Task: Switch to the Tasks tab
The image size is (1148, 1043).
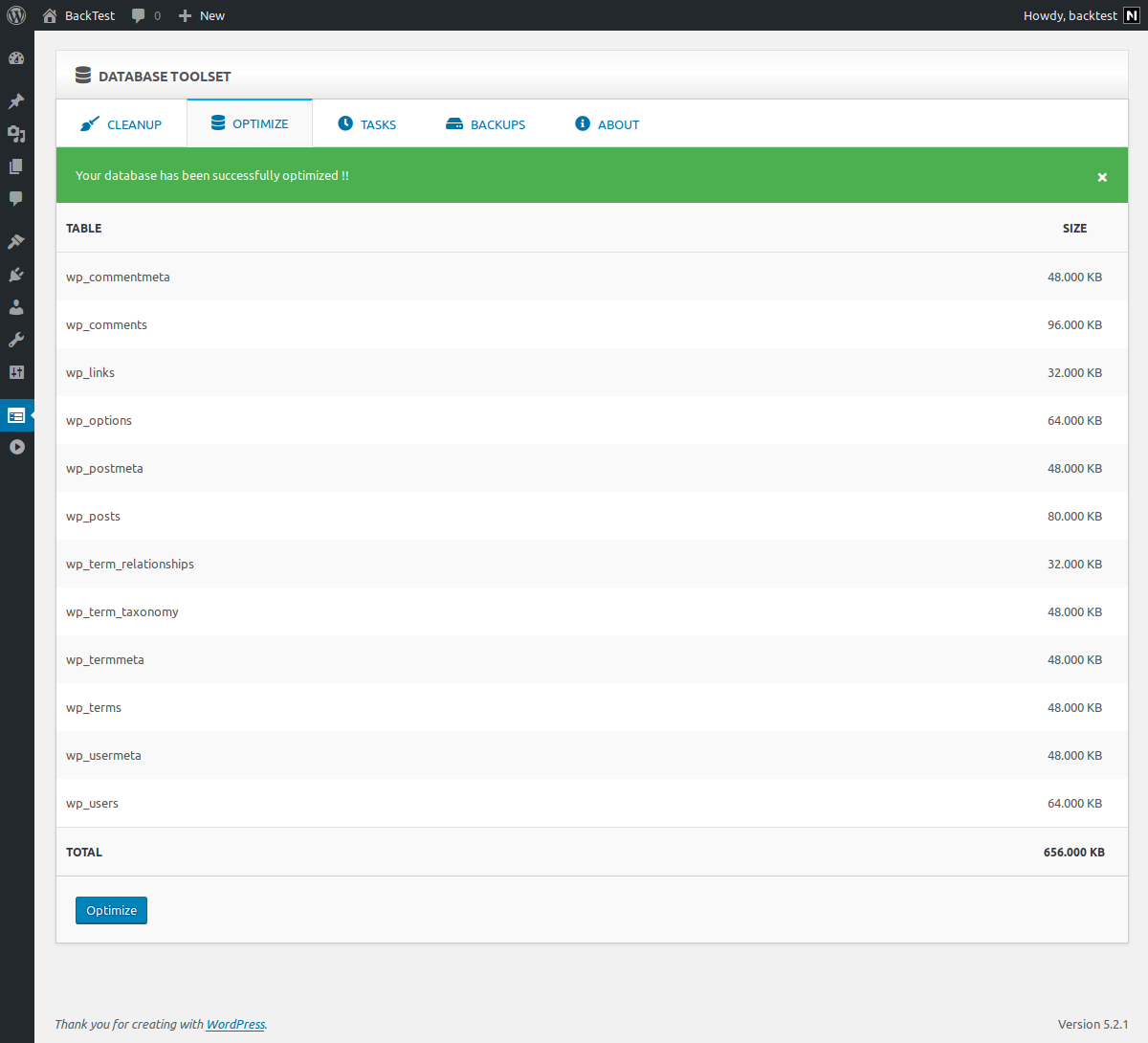Action: (x=367, y=124)
